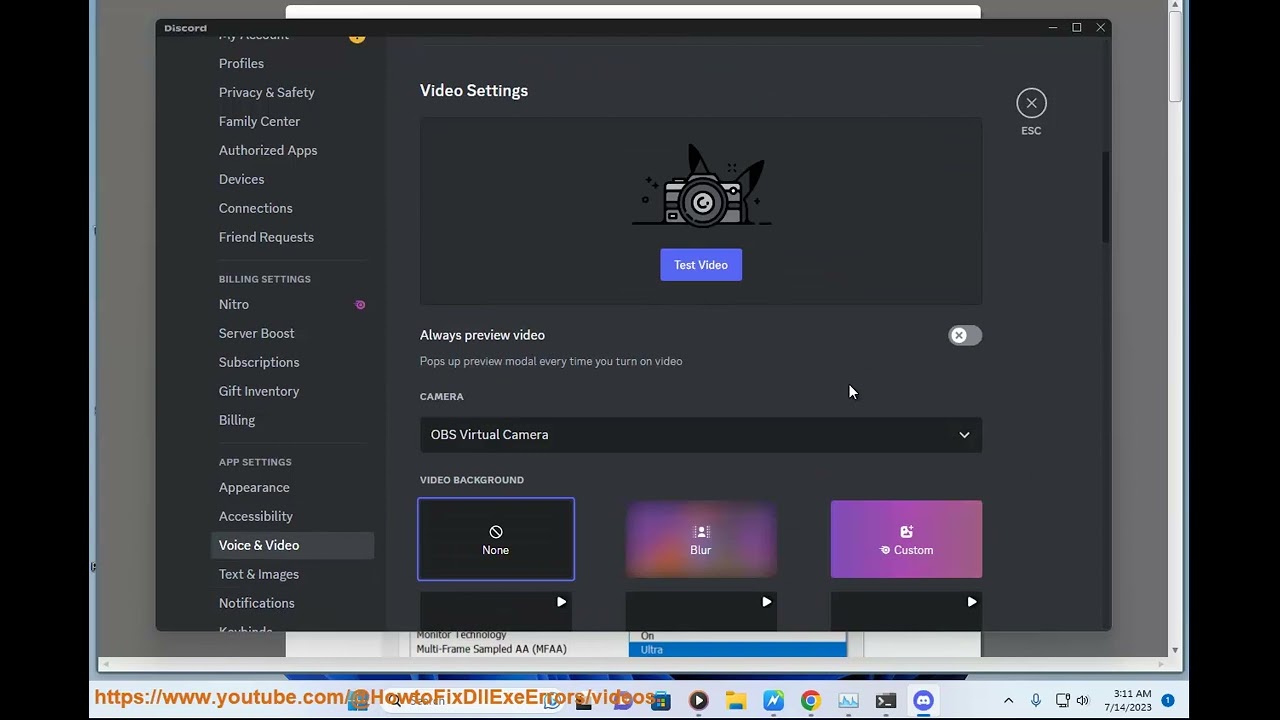Open terminal from taskbar
This screenshot has height=720, width=1280.
coord(886,701)
